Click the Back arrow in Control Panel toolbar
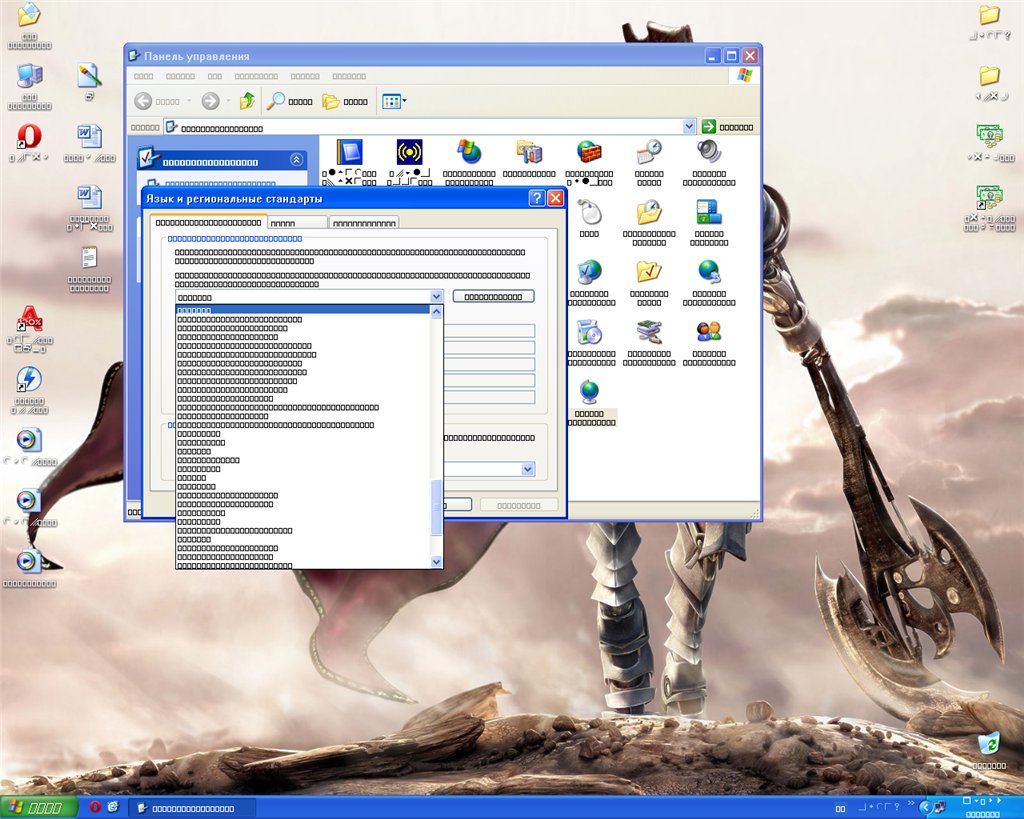The height and width of the screenshot is (819, 1024). click(143, 101)
